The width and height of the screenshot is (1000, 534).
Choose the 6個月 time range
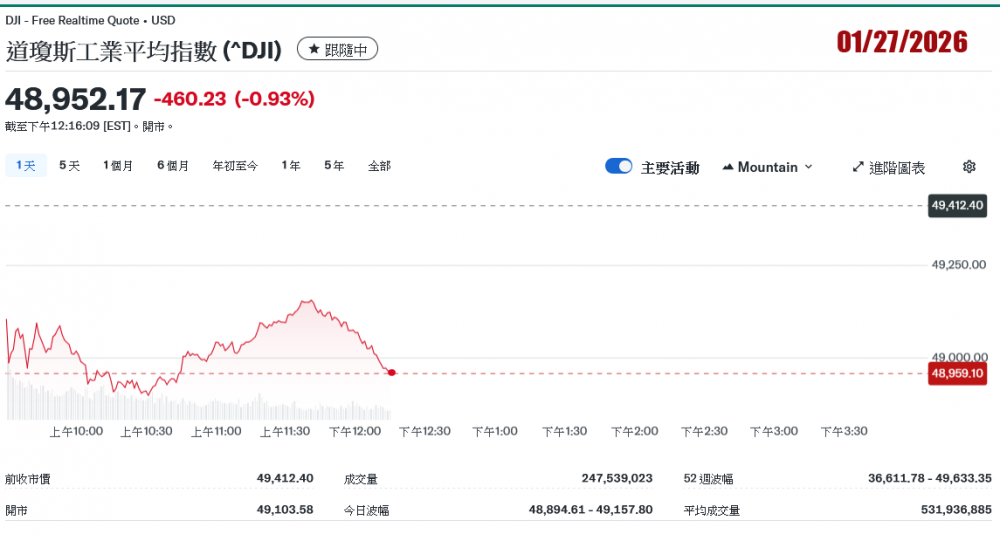pyautogui.click(x=172, y=166)
